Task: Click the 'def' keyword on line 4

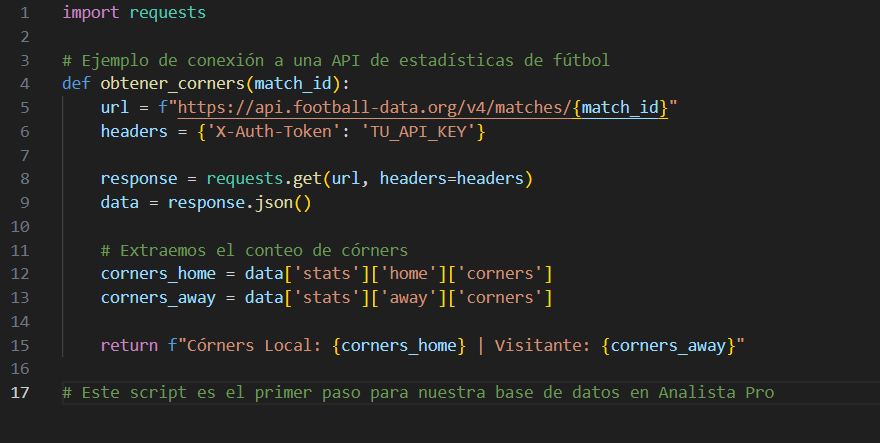Action: tap(76, 84)
